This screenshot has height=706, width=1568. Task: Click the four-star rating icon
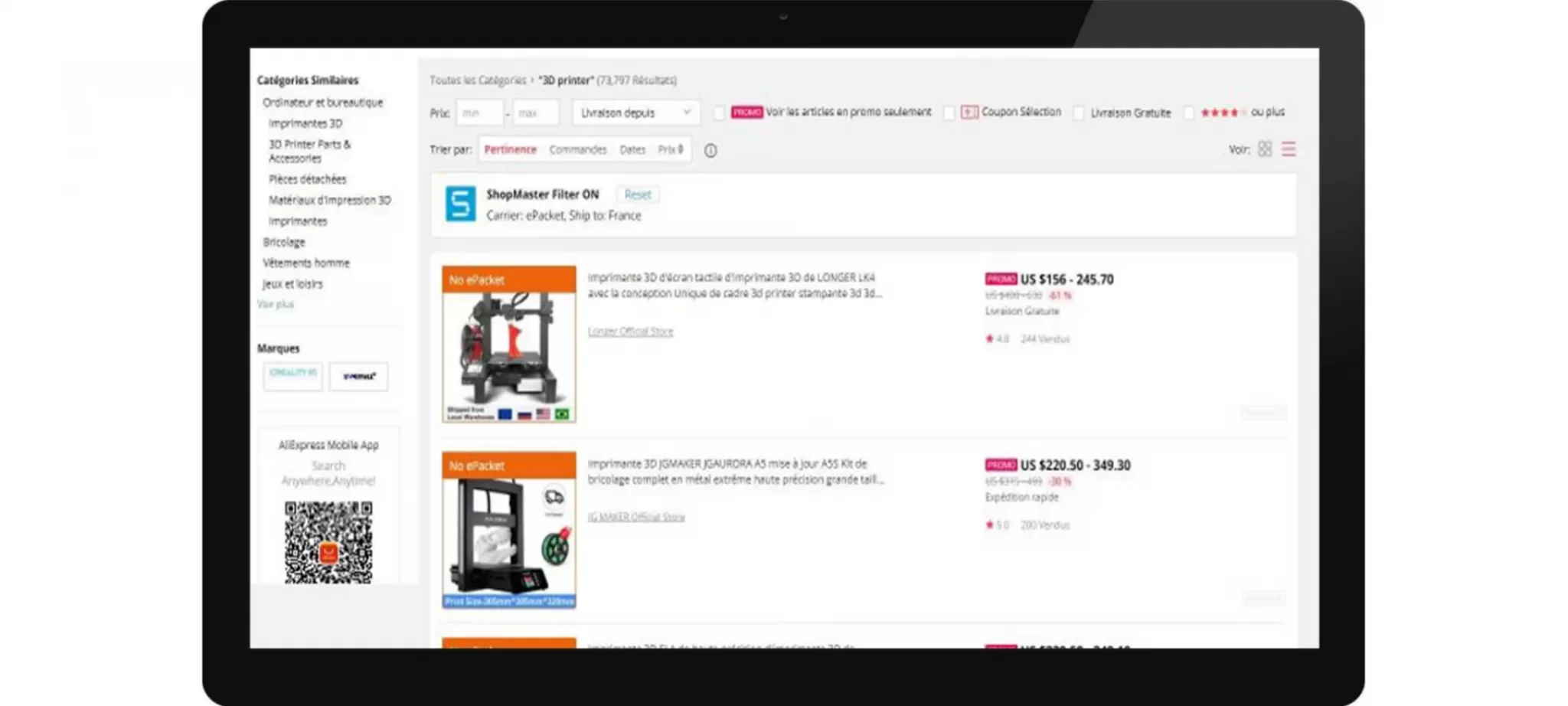[1223, 113]
